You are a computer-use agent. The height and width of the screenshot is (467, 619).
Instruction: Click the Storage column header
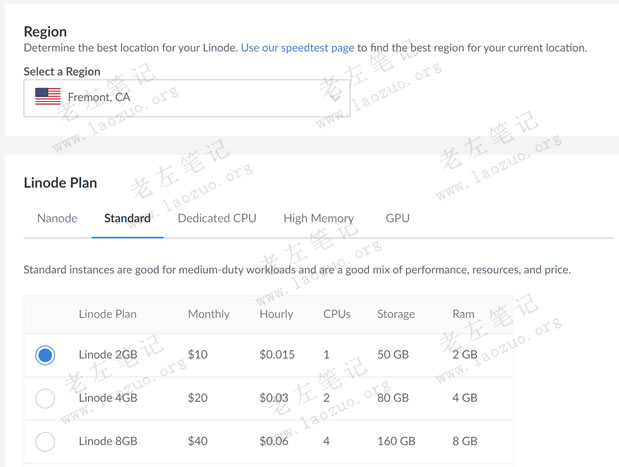point(396,314)
